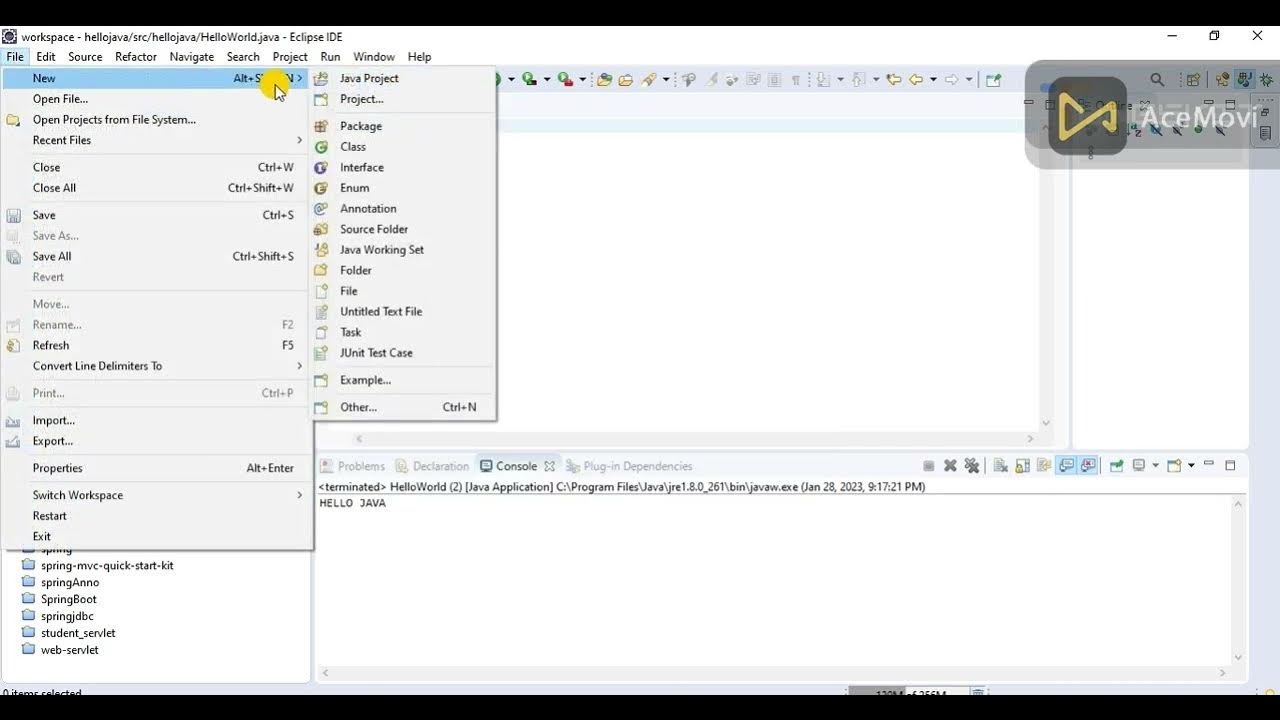Select Class in the New submenu
This screenshot has height=720, width=1280.
tap(403, 146)
